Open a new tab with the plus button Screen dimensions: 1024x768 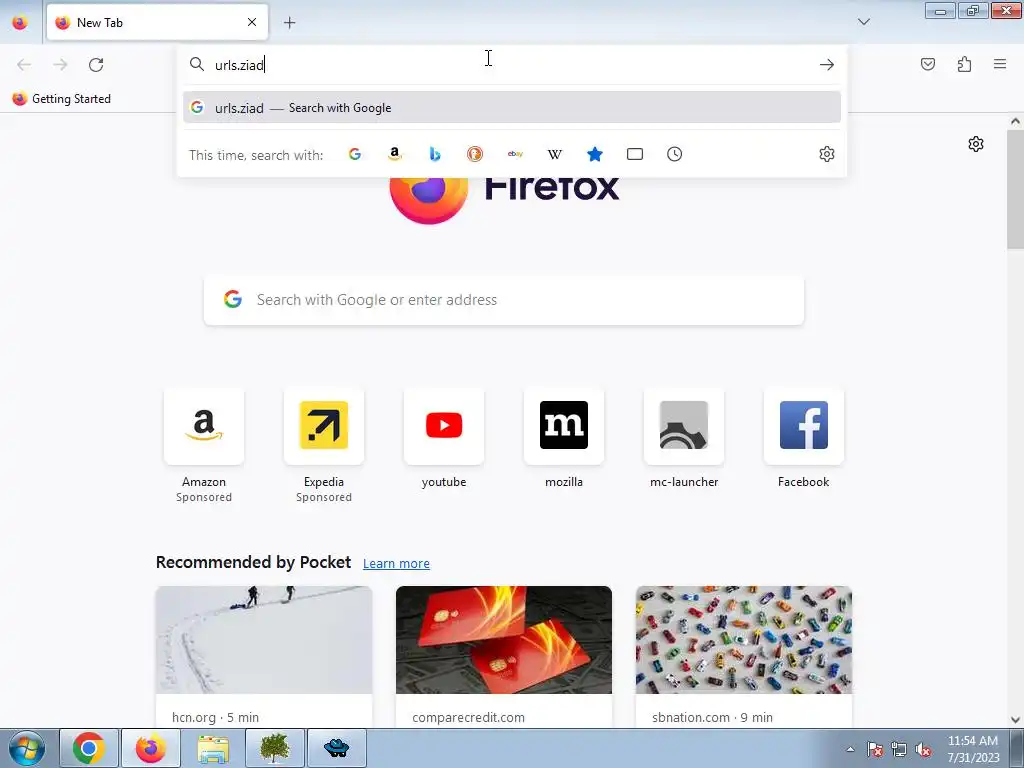tap(290, 23)
